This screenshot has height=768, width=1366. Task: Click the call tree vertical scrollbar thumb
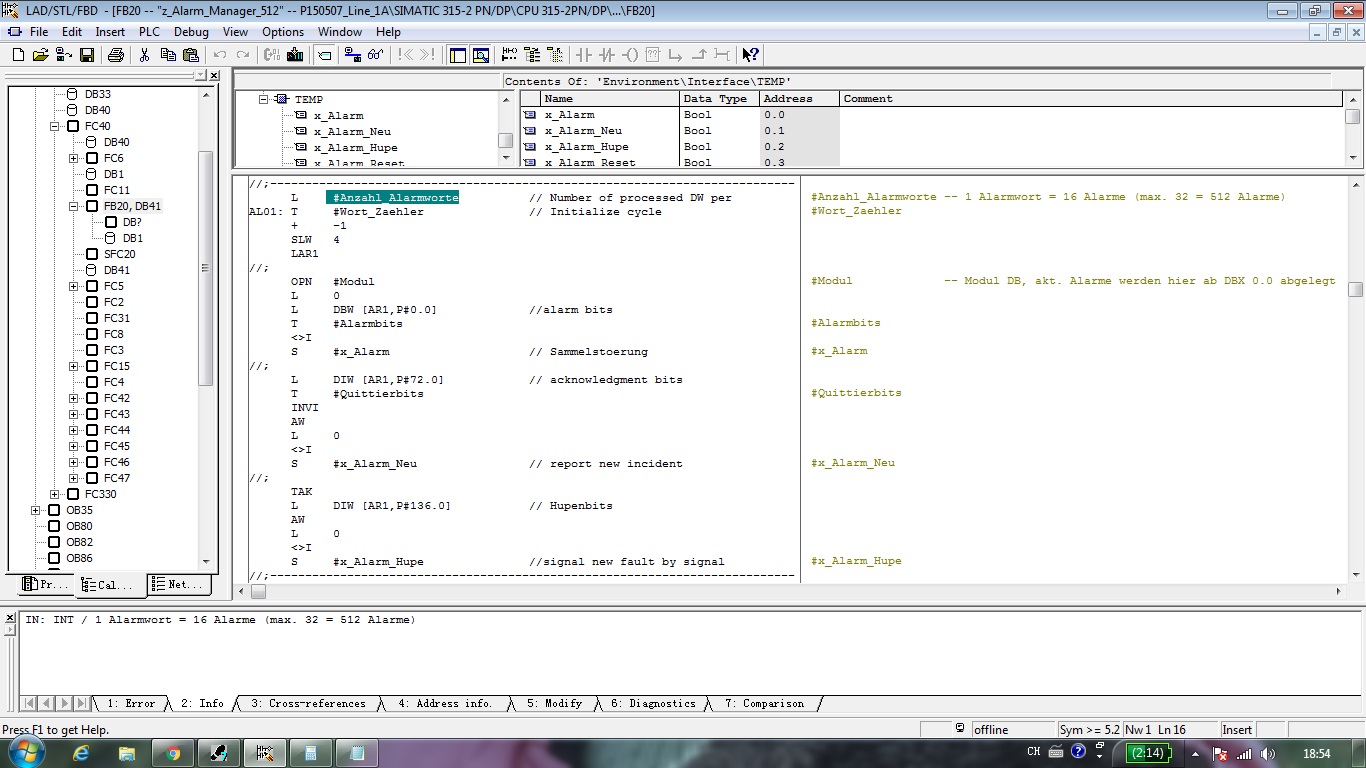(x=206, y=268)
